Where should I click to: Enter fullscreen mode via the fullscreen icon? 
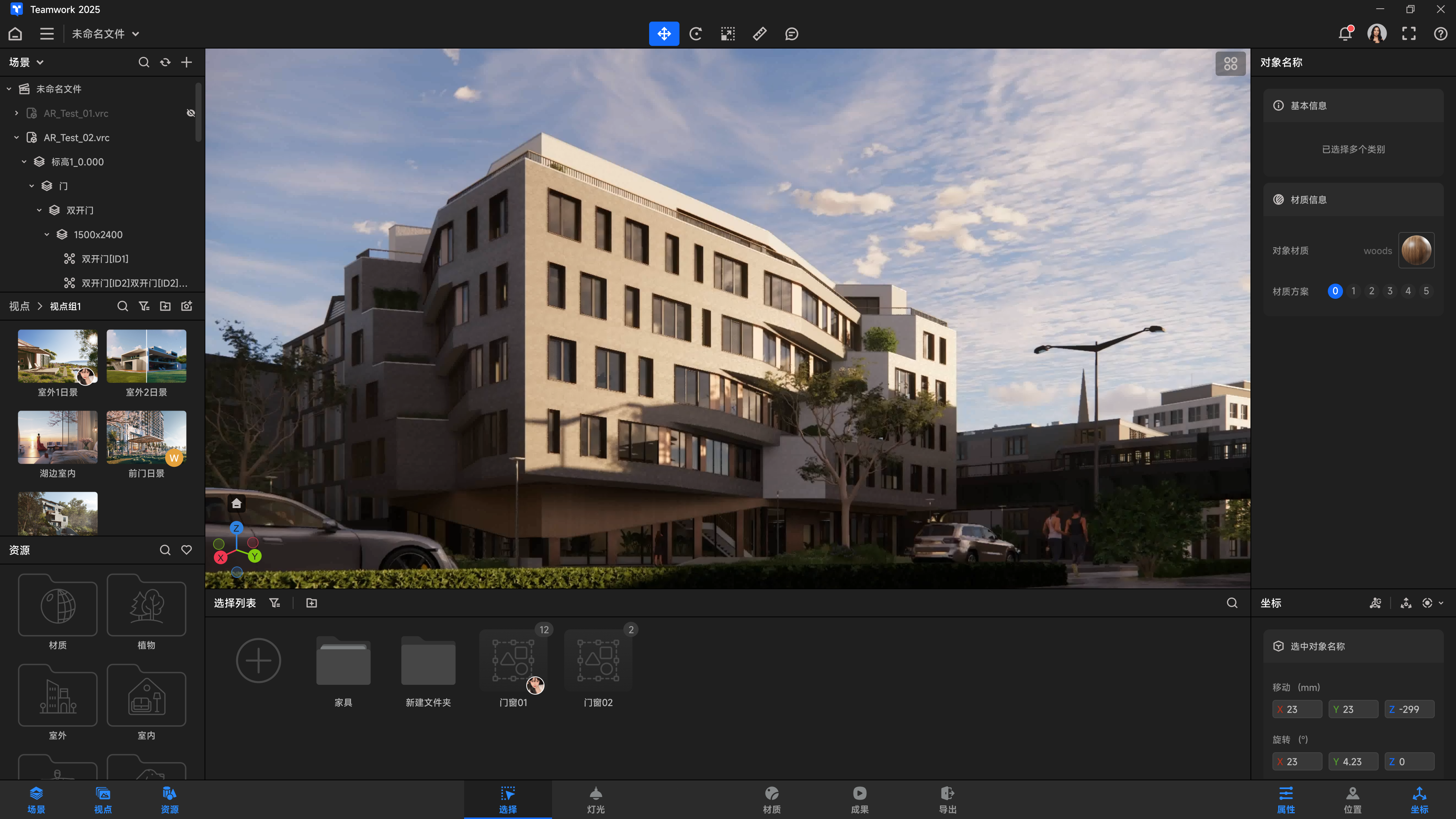click(x=1409, y=34)
